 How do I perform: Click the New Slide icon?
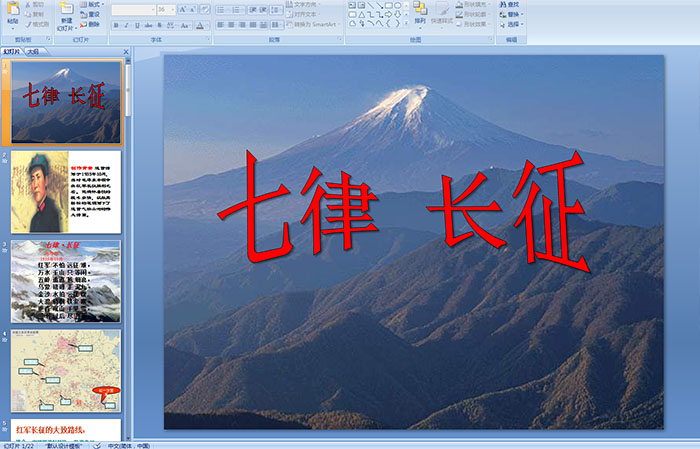pos(67,9)
